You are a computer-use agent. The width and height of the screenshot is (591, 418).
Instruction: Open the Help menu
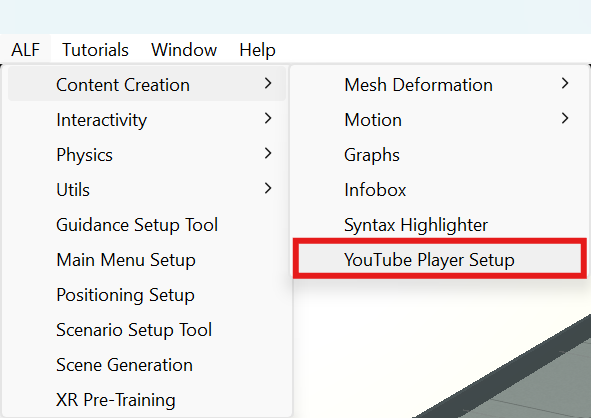point(257,49)
